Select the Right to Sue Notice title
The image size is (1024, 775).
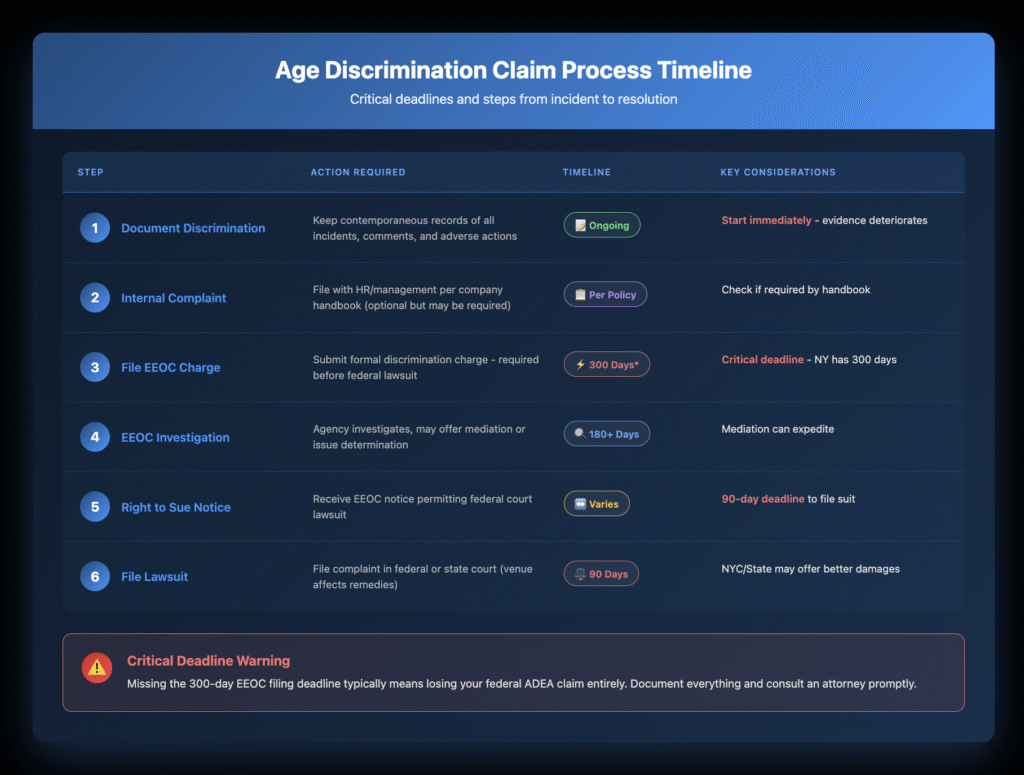click(x=175, y=507)
